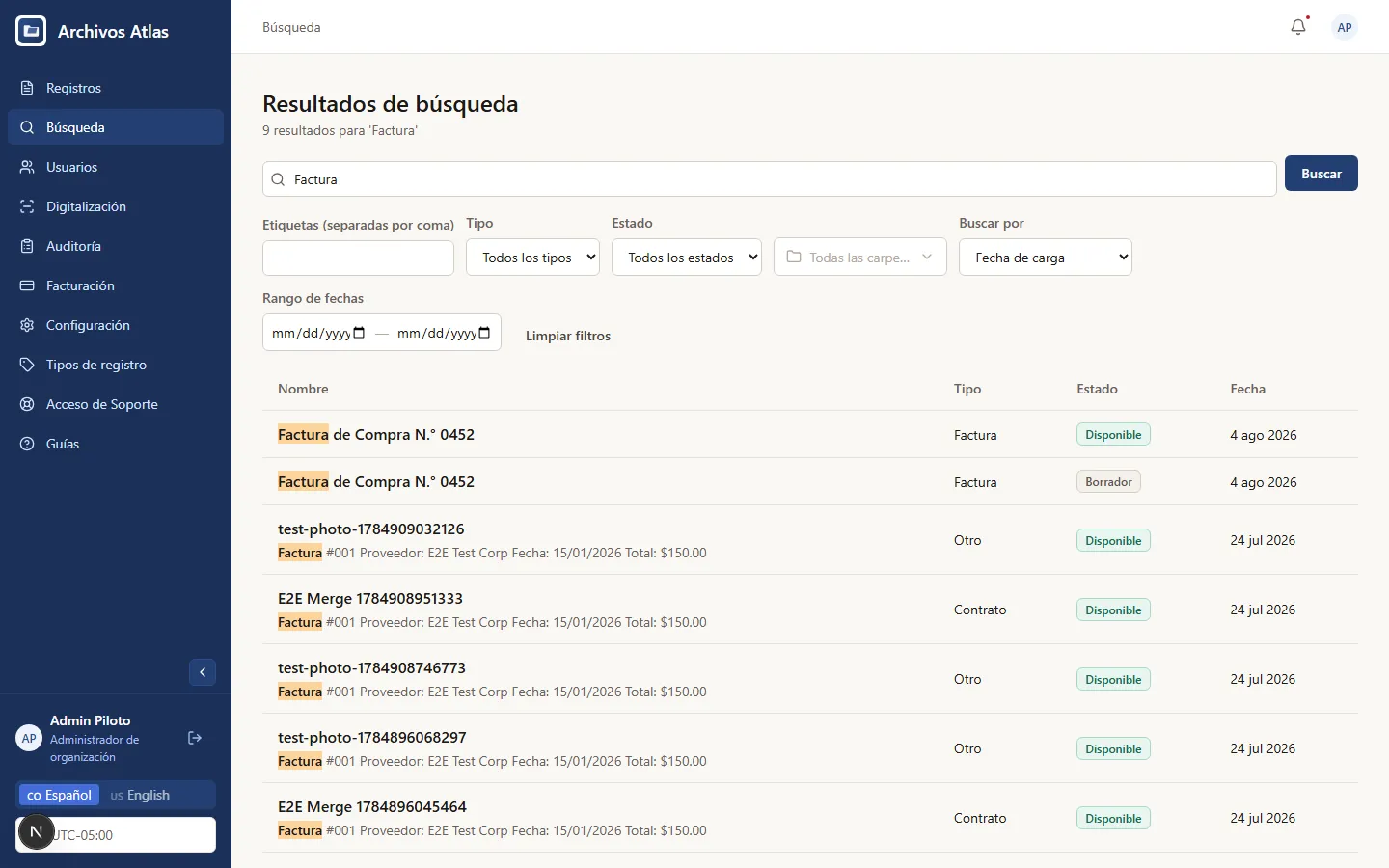Image resolution: width=1389 pixels, height=868 pixels.
Task: Open Acceso de Soporte in the sidebar
Action: pyautogui.click(x=116, y=404)
